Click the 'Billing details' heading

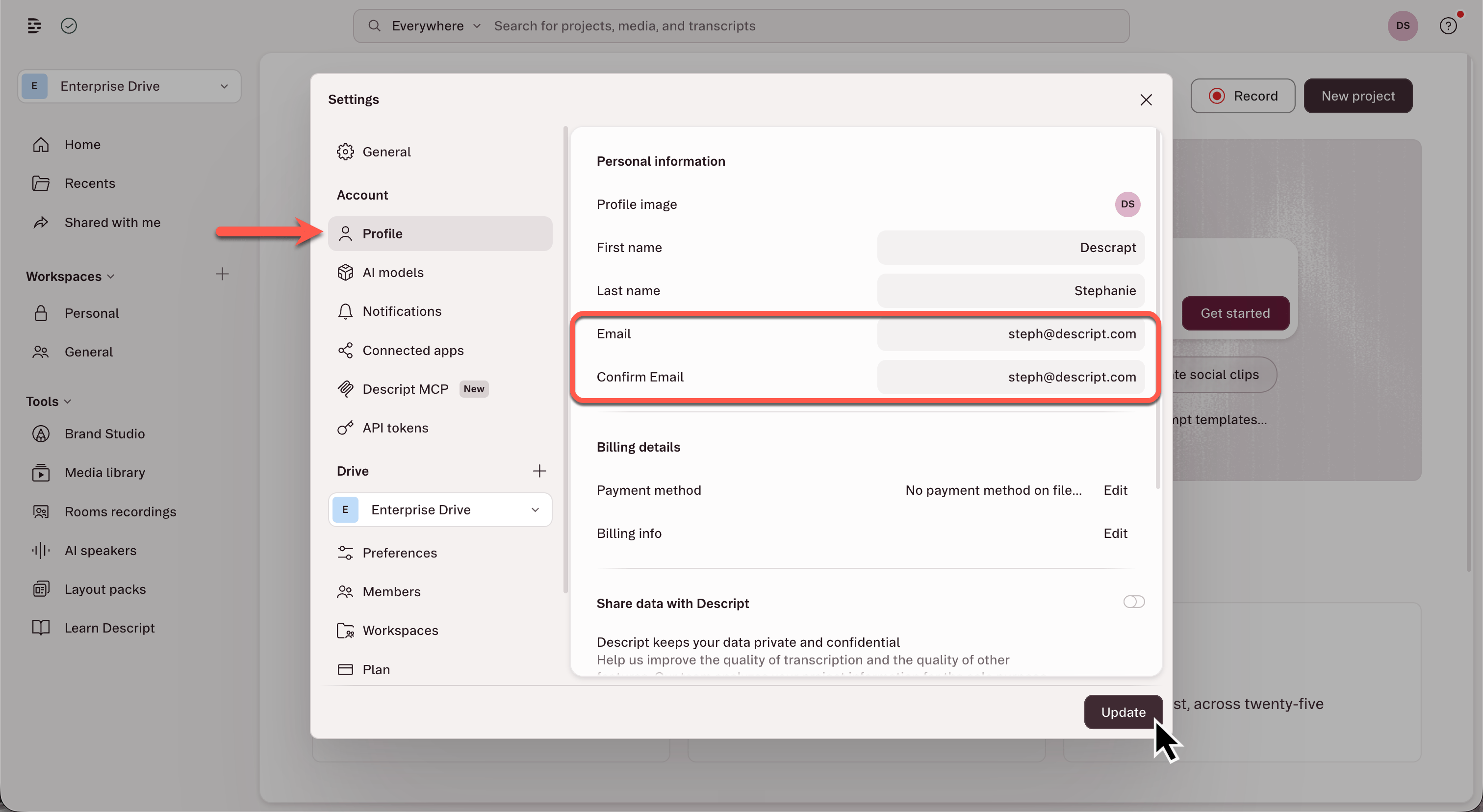click(638, 447)
